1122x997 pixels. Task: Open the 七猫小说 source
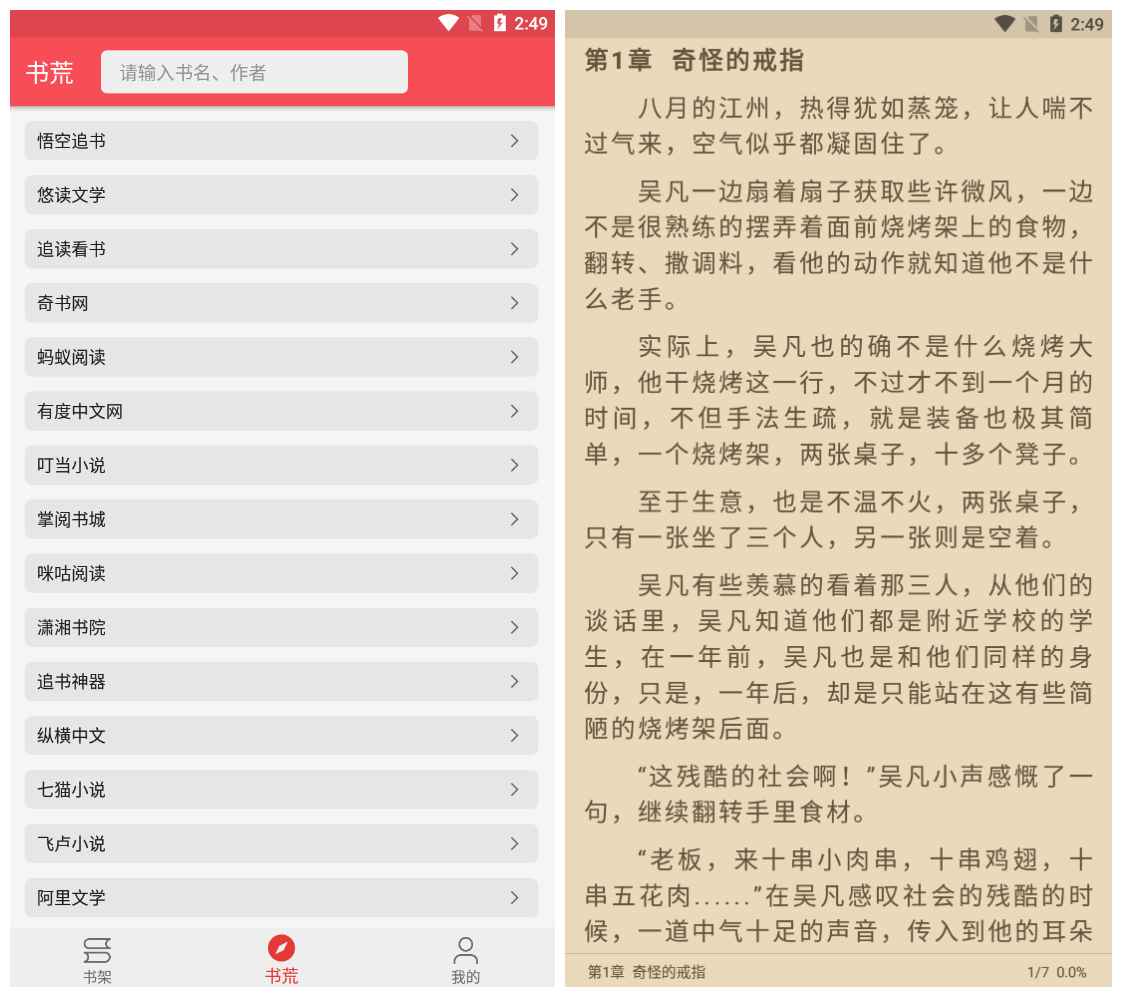point(280,790)
